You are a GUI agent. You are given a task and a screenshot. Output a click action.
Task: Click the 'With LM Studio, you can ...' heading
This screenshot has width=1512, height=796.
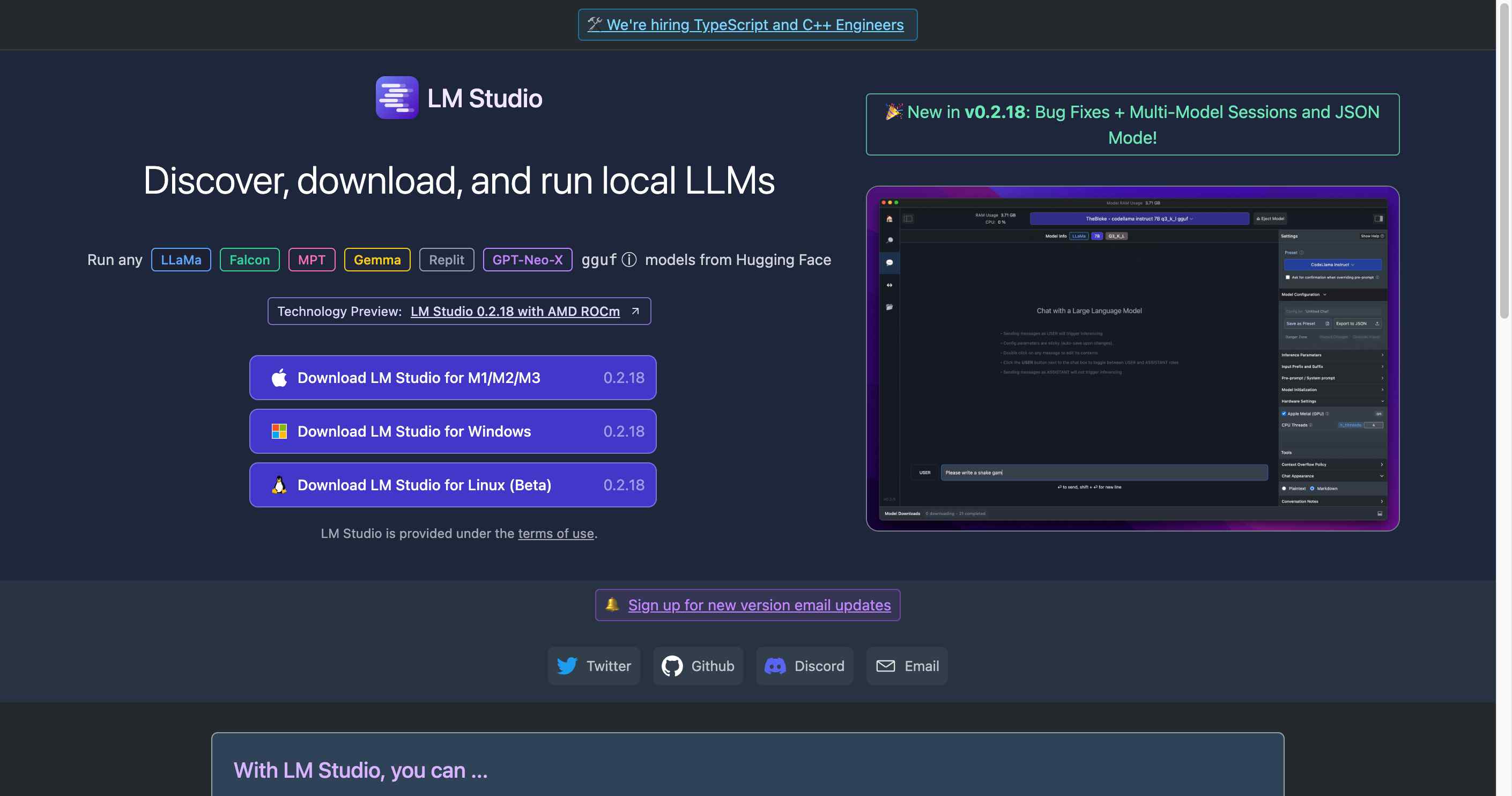360,770
